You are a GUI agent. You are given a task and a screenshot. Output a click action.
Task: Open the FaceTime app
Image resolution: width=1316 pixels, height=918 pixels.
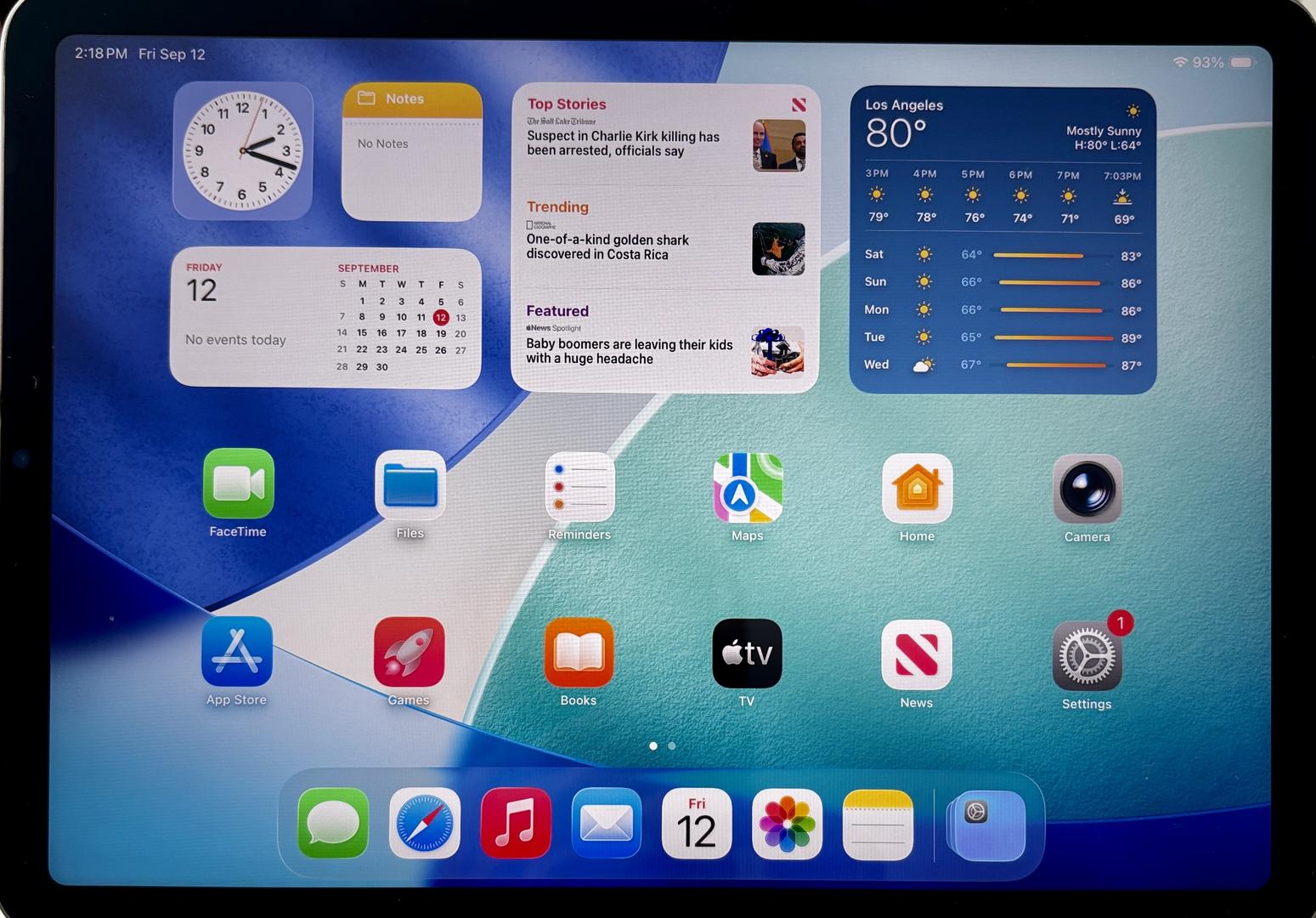click(239, 484)
